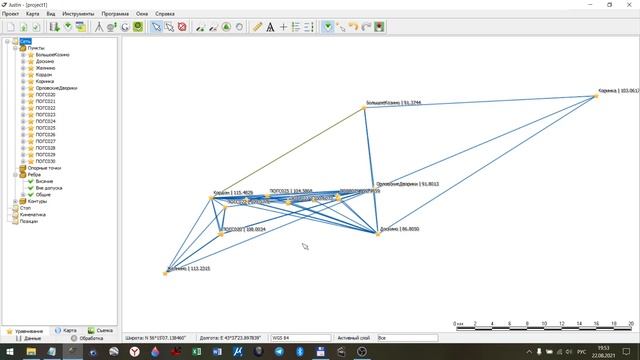Click the open project icon with green arrow

tap(24, 27)
